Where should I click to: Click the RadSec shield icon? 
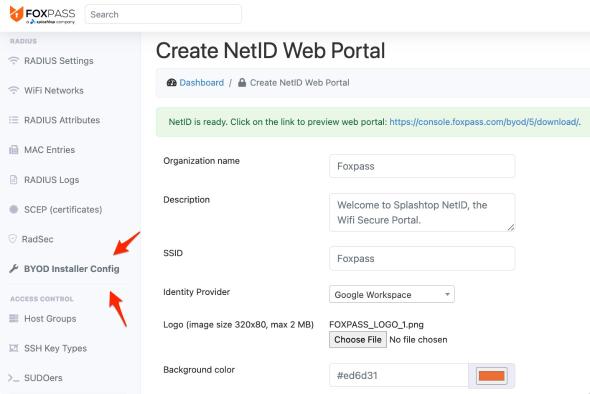tap(13, 239)
